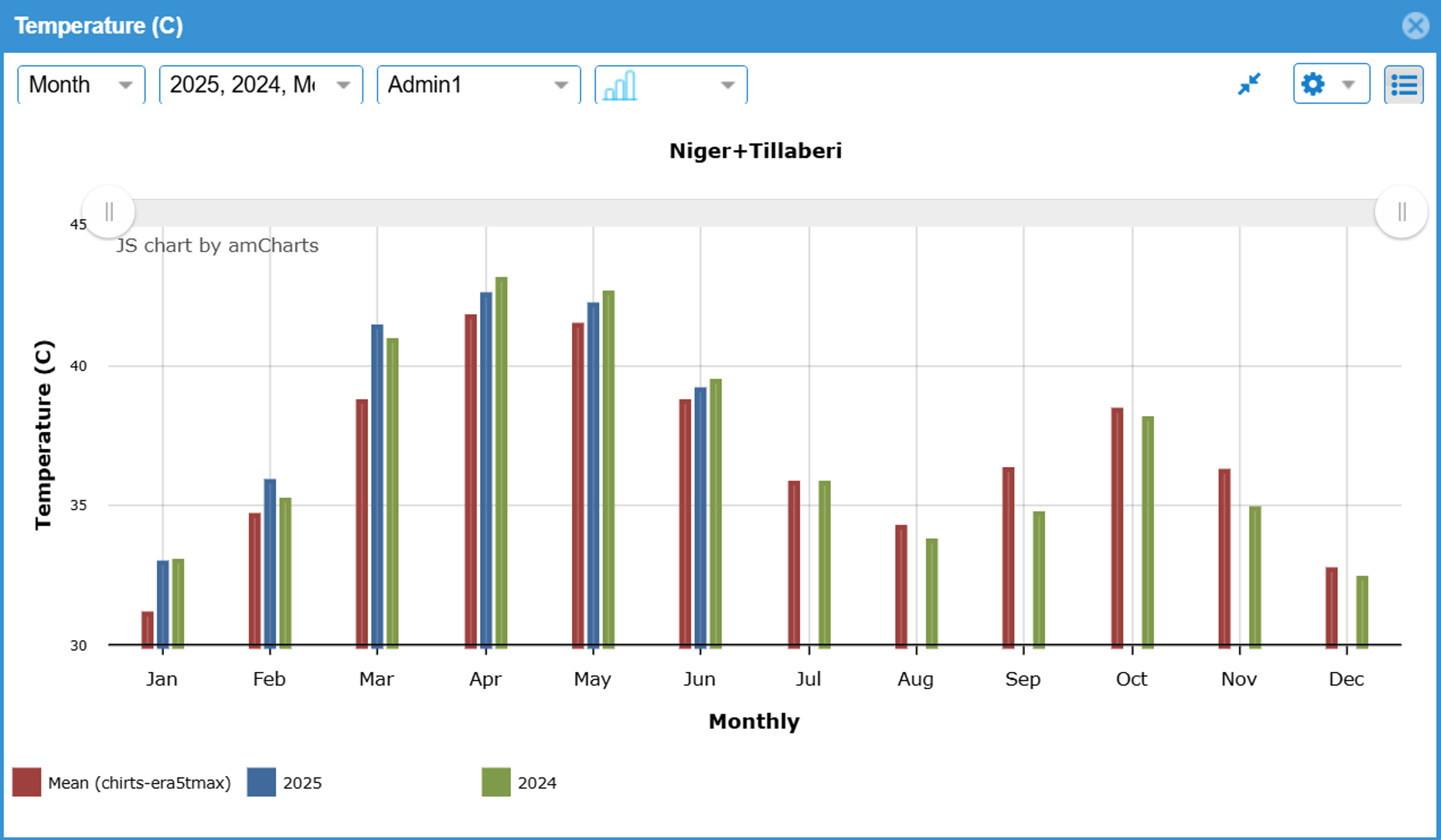
Task: Toggle the 2025 series in the legend
Action: (x=285, y=783)
